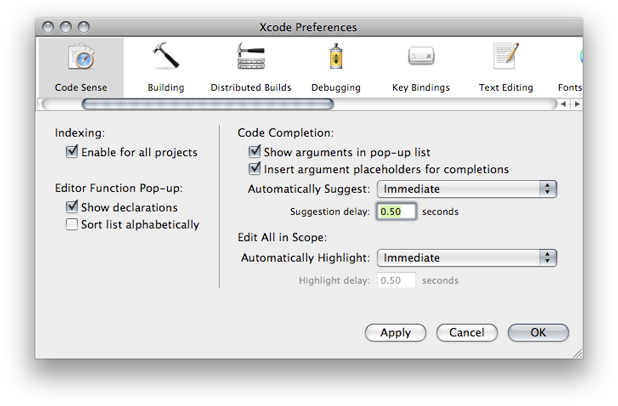The image size is (618, 406).
Task: Click the red window close button
Action: coord(49,26)
